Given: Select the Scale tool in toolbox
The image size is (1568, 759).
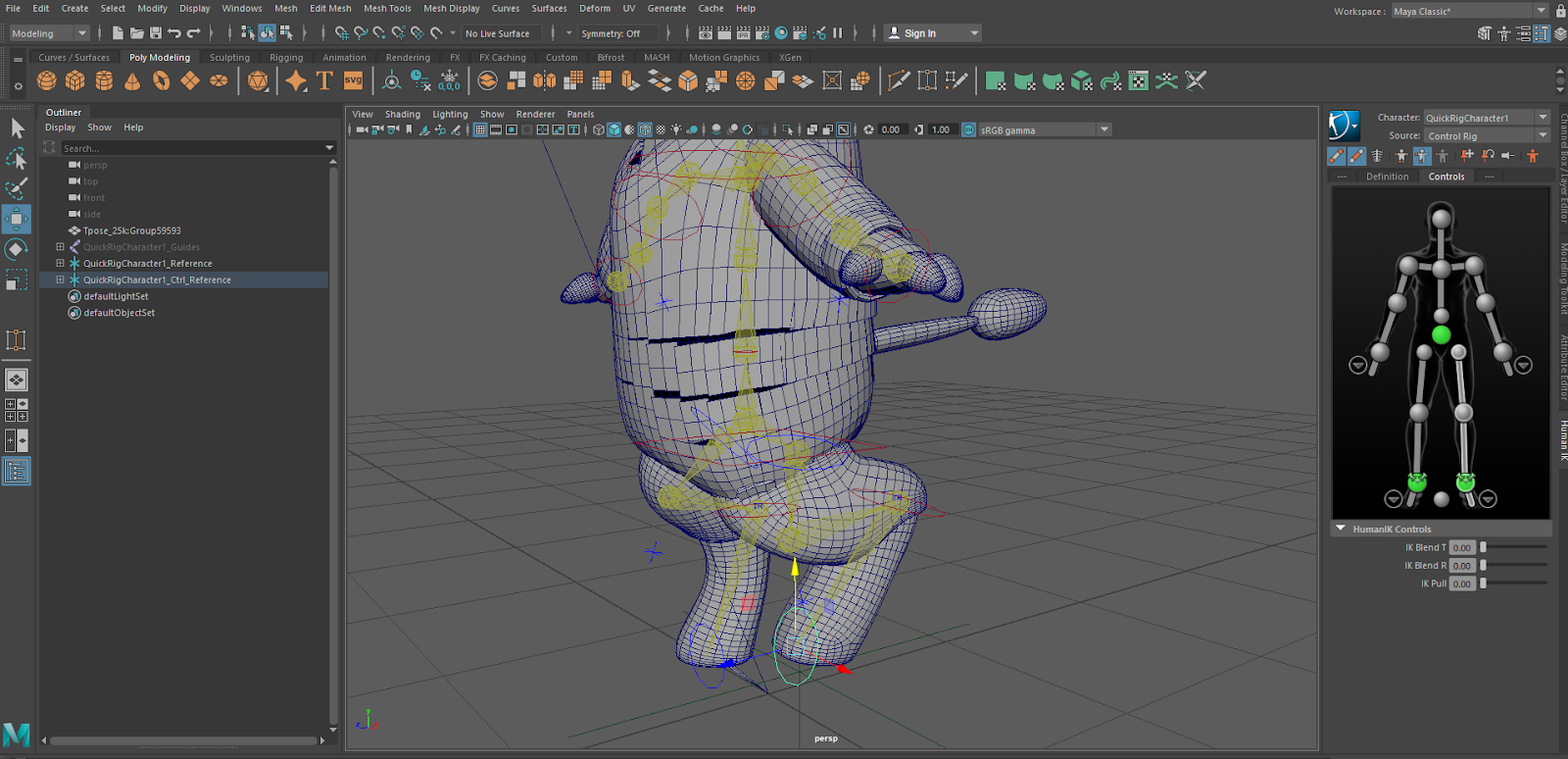Looking at the screenshot, I should tap(17, 280).
